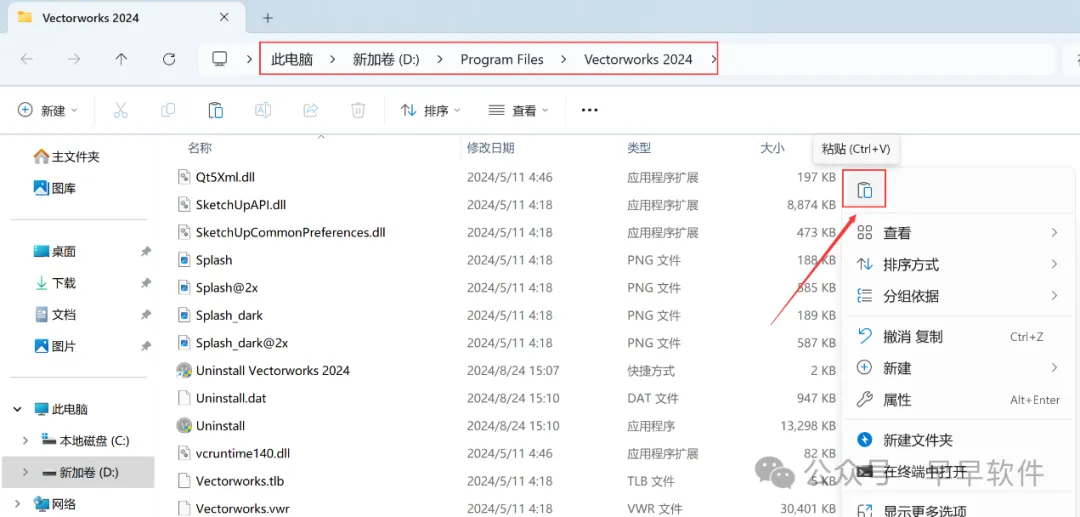Open 查看 submenu in context menu

957,233
